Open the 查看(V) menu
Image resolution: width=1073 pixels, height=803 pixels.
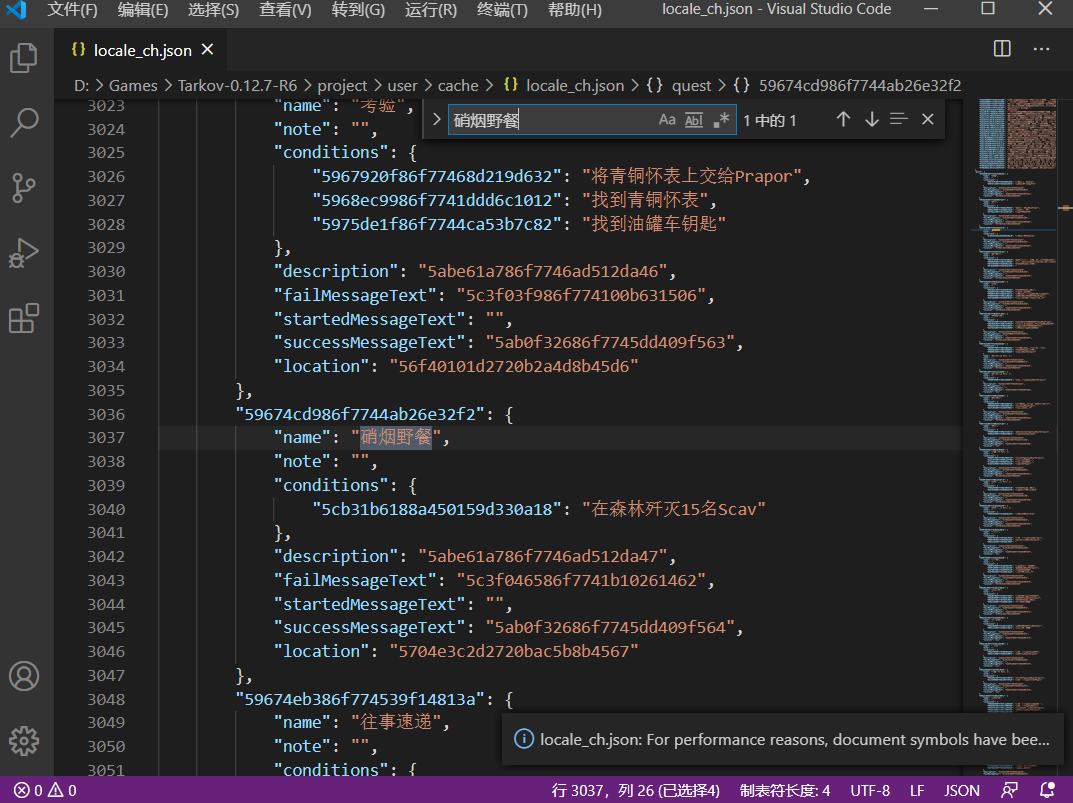coord(285,10)
